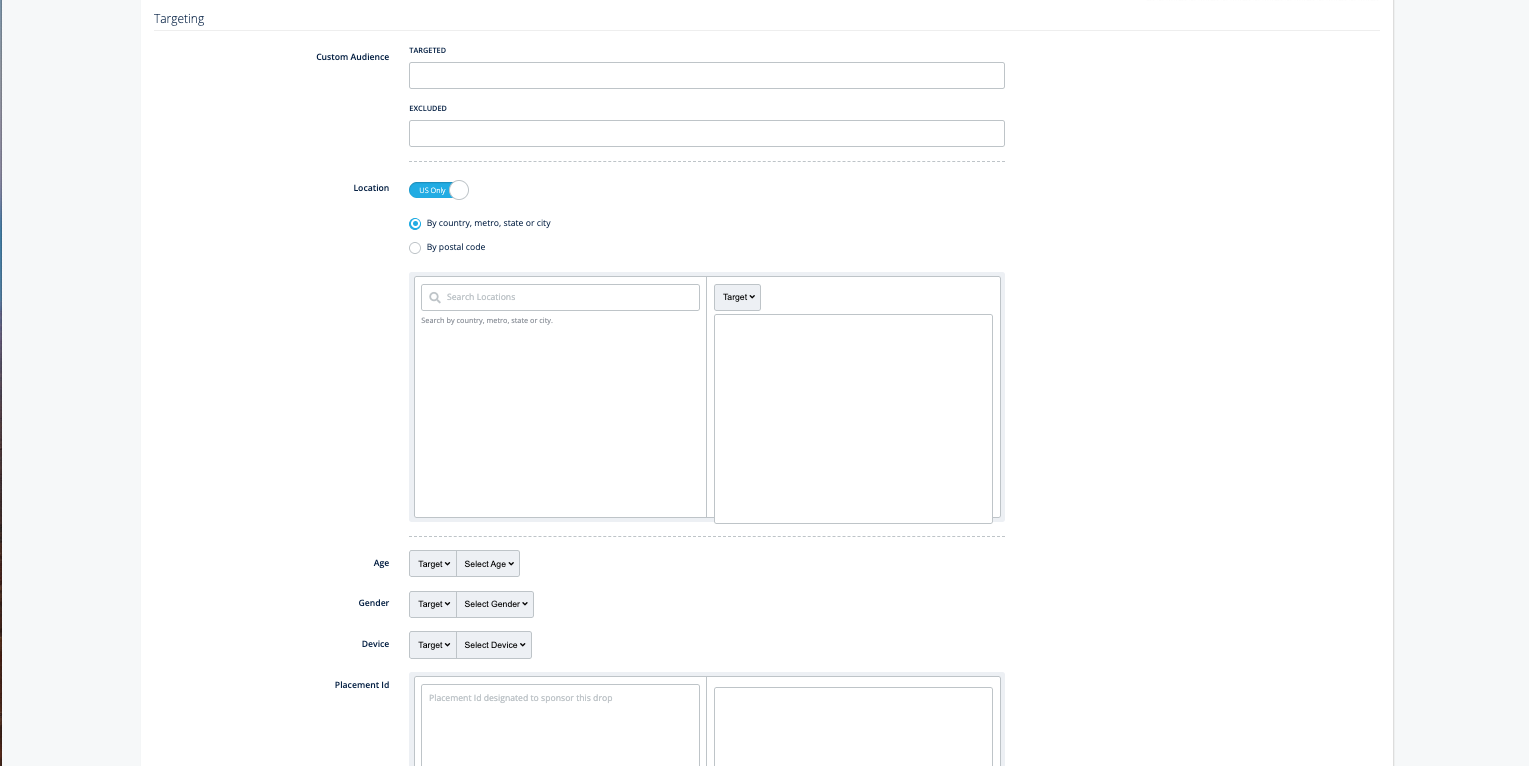
Task: Focus the Search Locations text box
Action: pyautogui.click(x=570, y=297)
